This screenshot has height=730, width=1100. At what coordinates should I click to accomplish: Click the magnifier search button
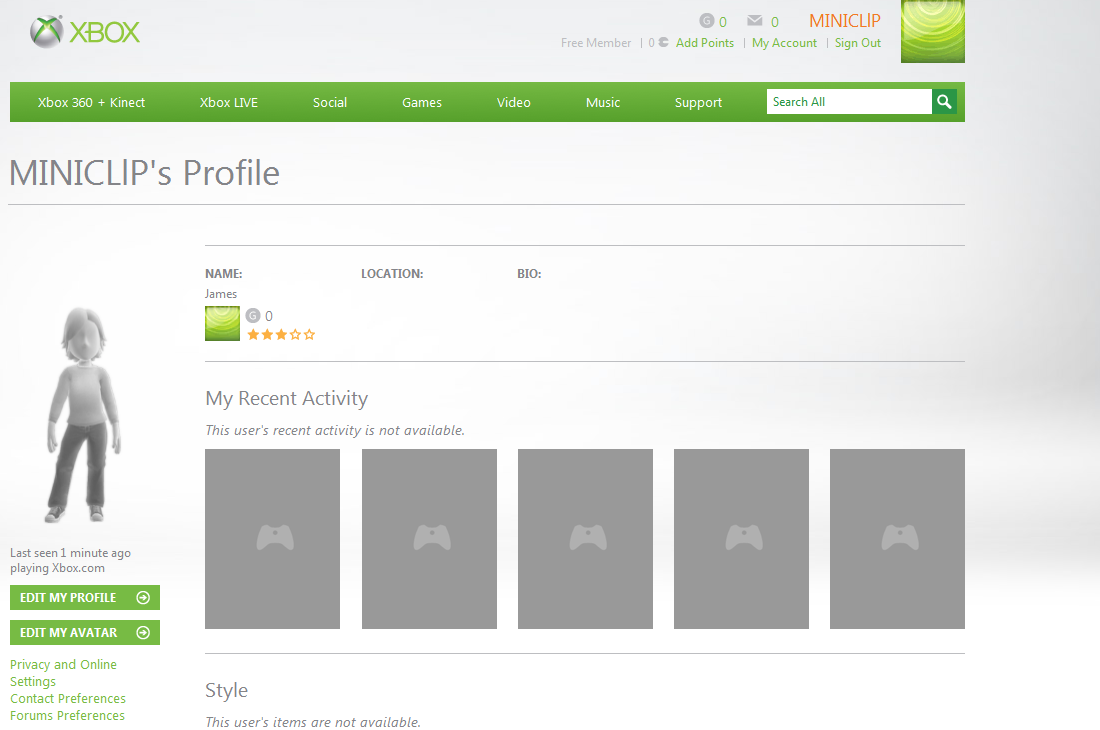coord(944,102)
